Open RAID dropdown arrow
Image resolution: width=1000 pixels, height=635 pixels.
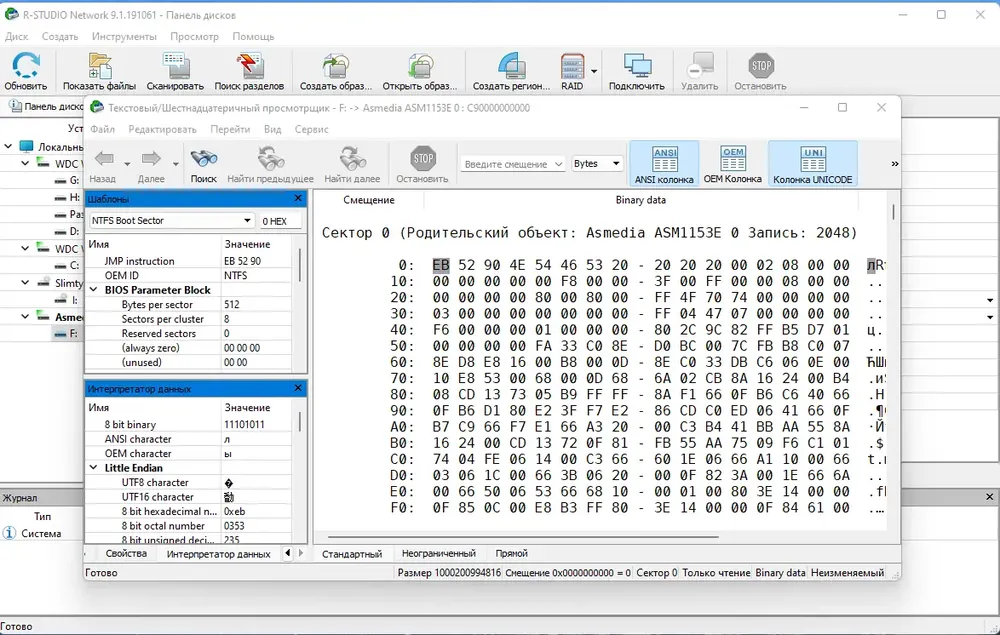pos(594,71)
